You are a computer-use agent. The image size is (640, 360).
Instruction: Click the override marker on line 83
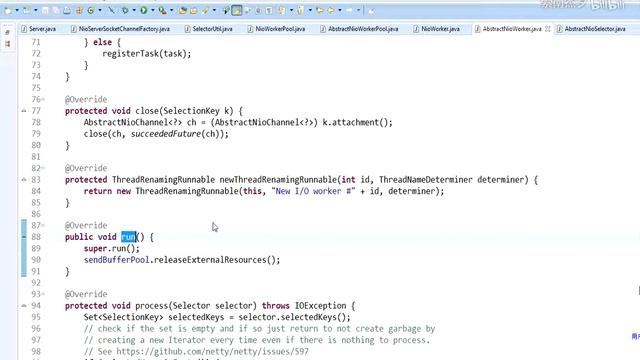point(24,180)
